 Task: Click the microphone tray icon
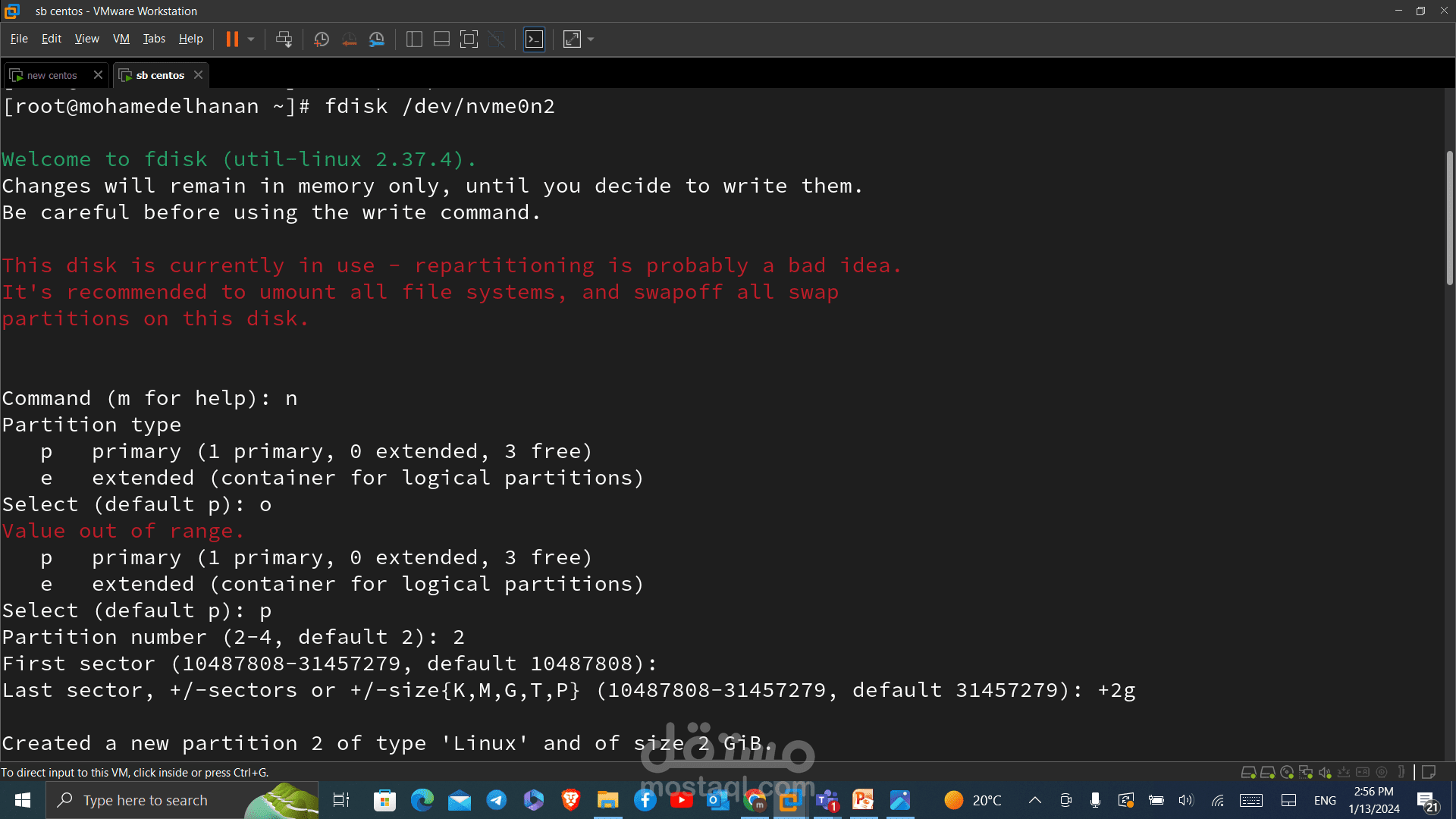coord(1095,800)
